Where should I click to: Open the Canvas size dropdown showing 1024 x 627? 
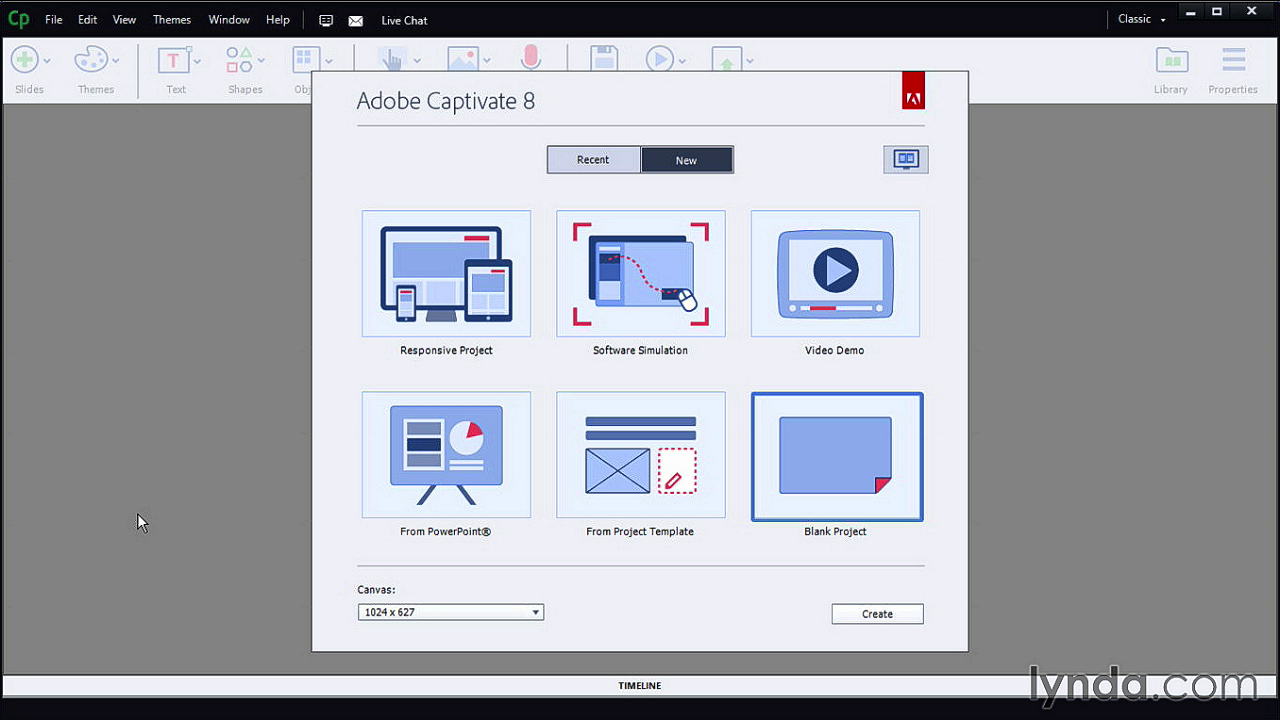[x=451, y=612]
